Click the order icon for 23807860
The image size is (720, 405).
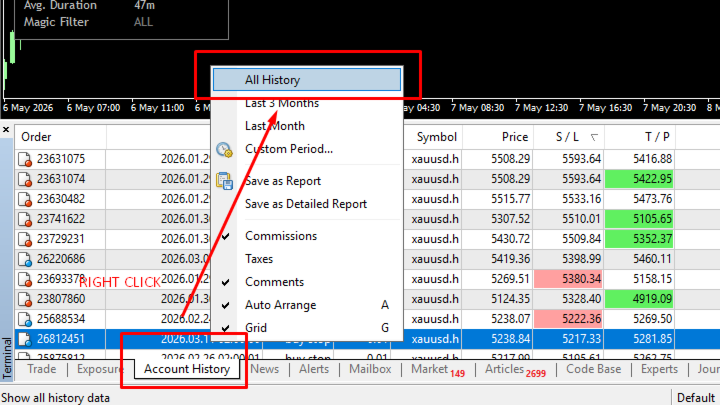pos(25,299)
